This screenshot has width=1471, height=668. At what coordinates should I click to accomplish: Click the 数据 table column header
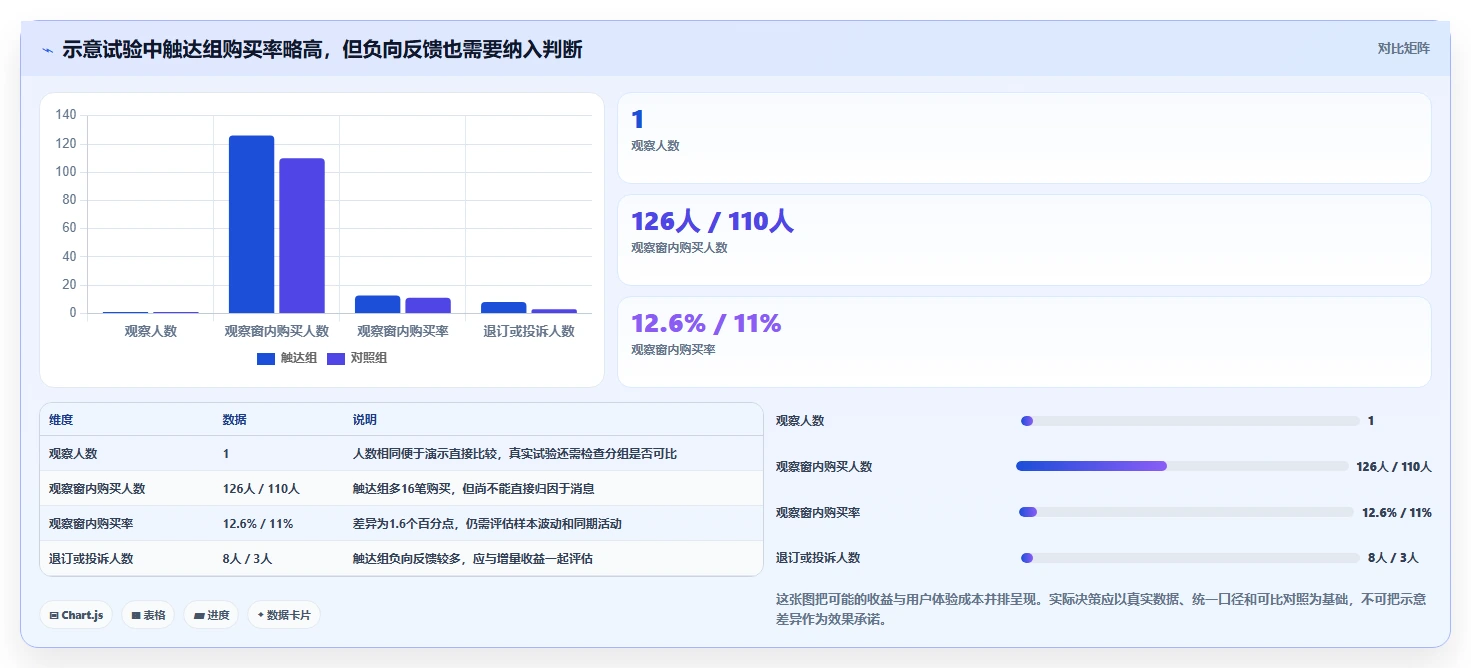(x=234, y=420)
